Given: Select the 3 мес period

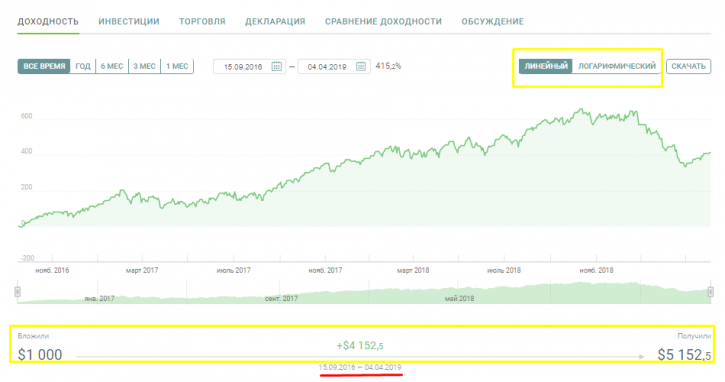Looking at the screenshot, I should tap(144, 66).
